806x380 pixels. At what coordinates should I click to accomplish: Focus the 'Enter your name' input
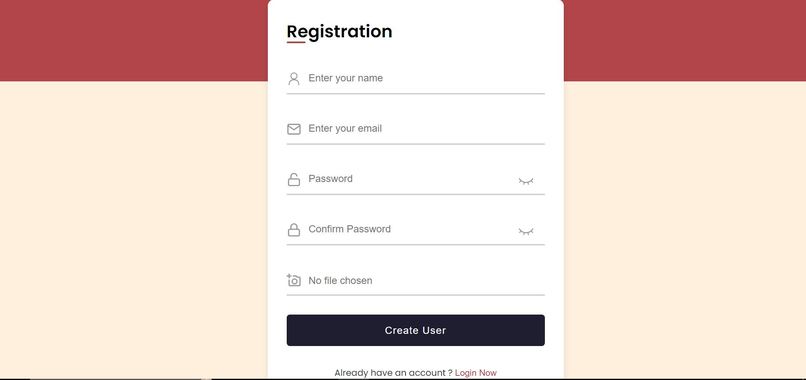click(415, 78)
